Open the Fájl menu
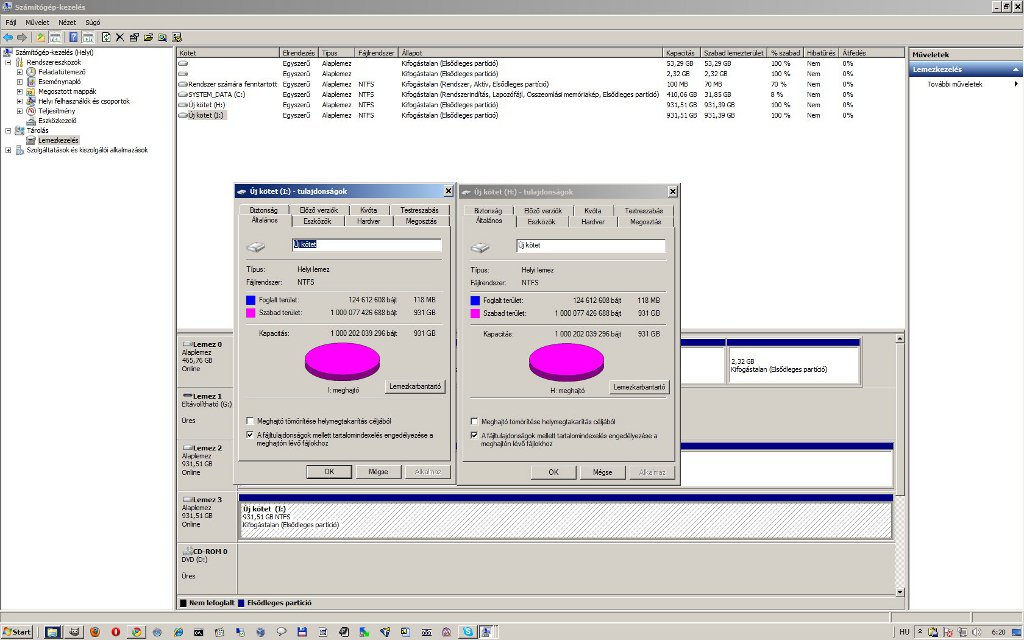This screenshot has width=1024, height=640. [10, 22]
